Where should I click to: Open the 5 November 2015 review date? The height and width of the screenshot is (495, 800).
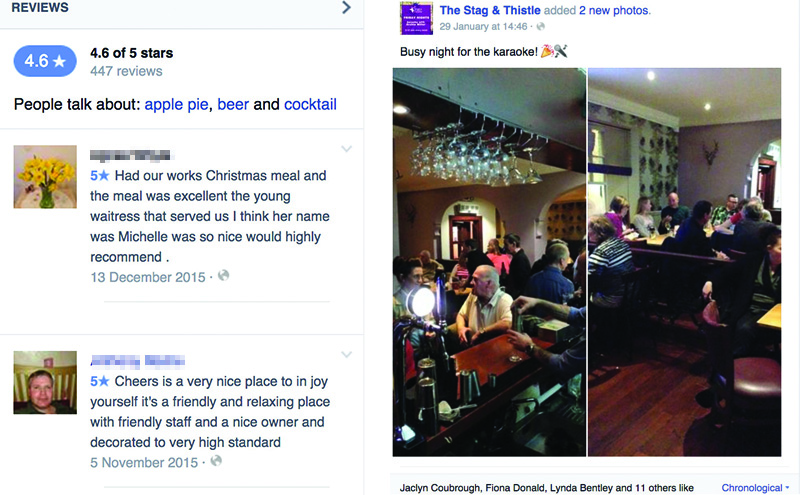tap(144, 462)
